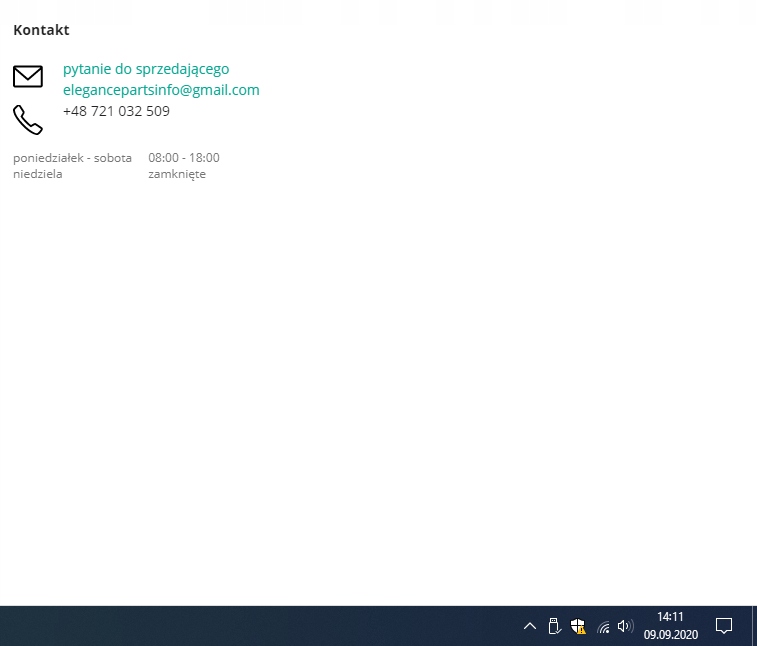Click the 'Kontakt' heading

(x=41, y=30)
